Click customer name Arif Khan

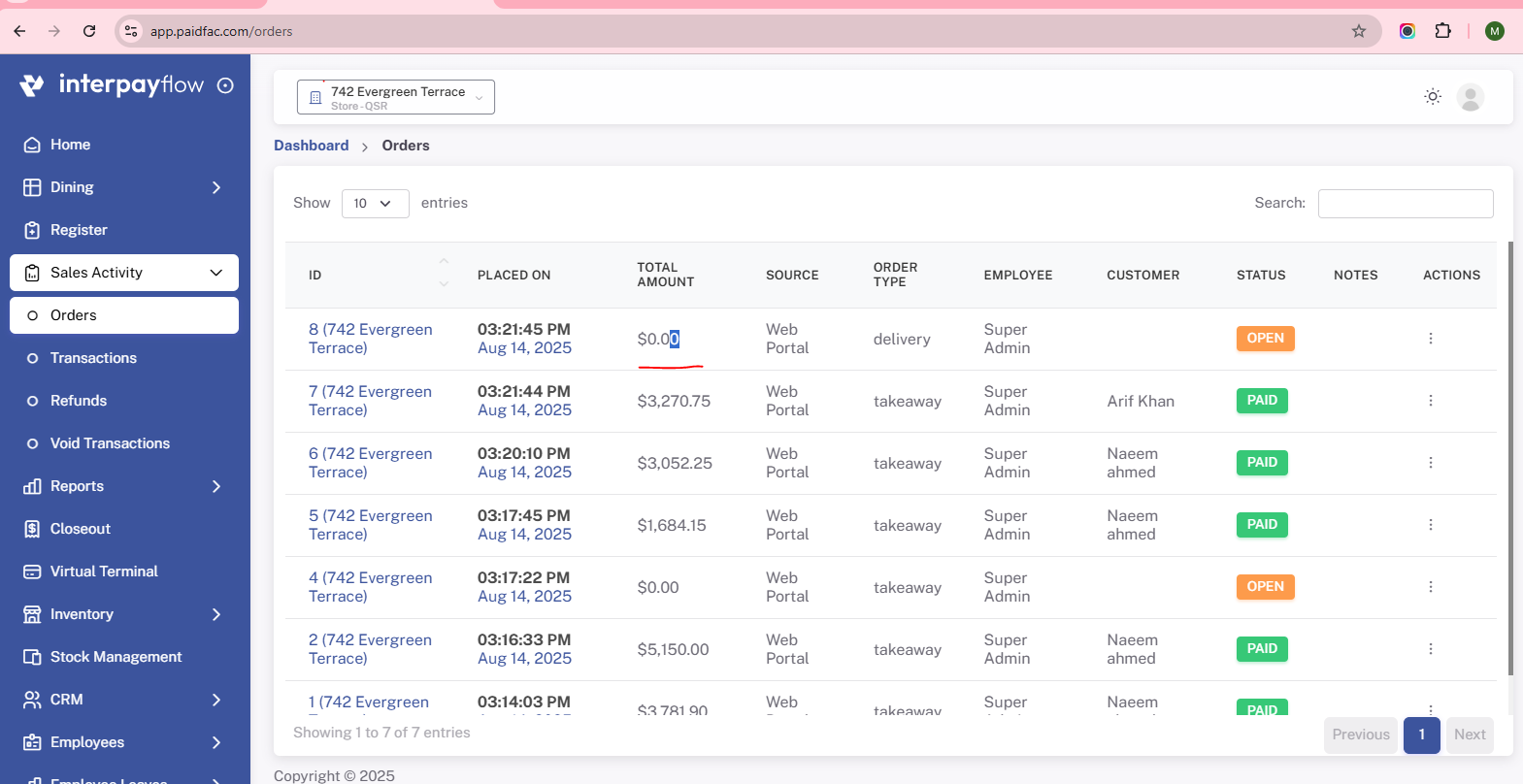1141,401
